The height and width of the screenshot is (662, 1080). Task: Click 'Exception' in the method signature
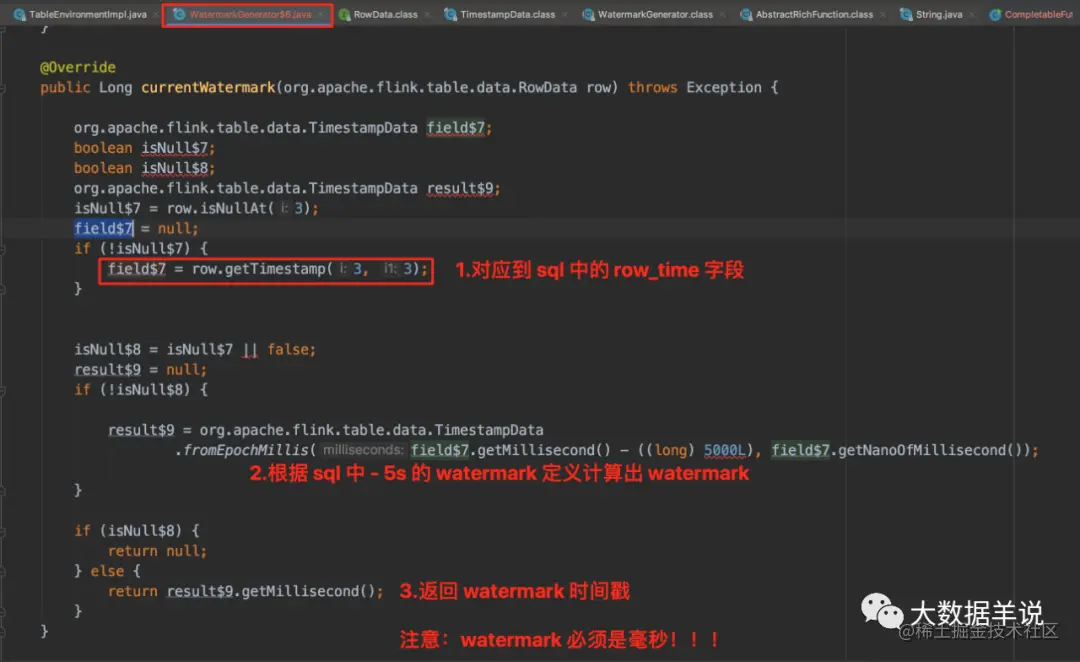(x=724, y=87)
